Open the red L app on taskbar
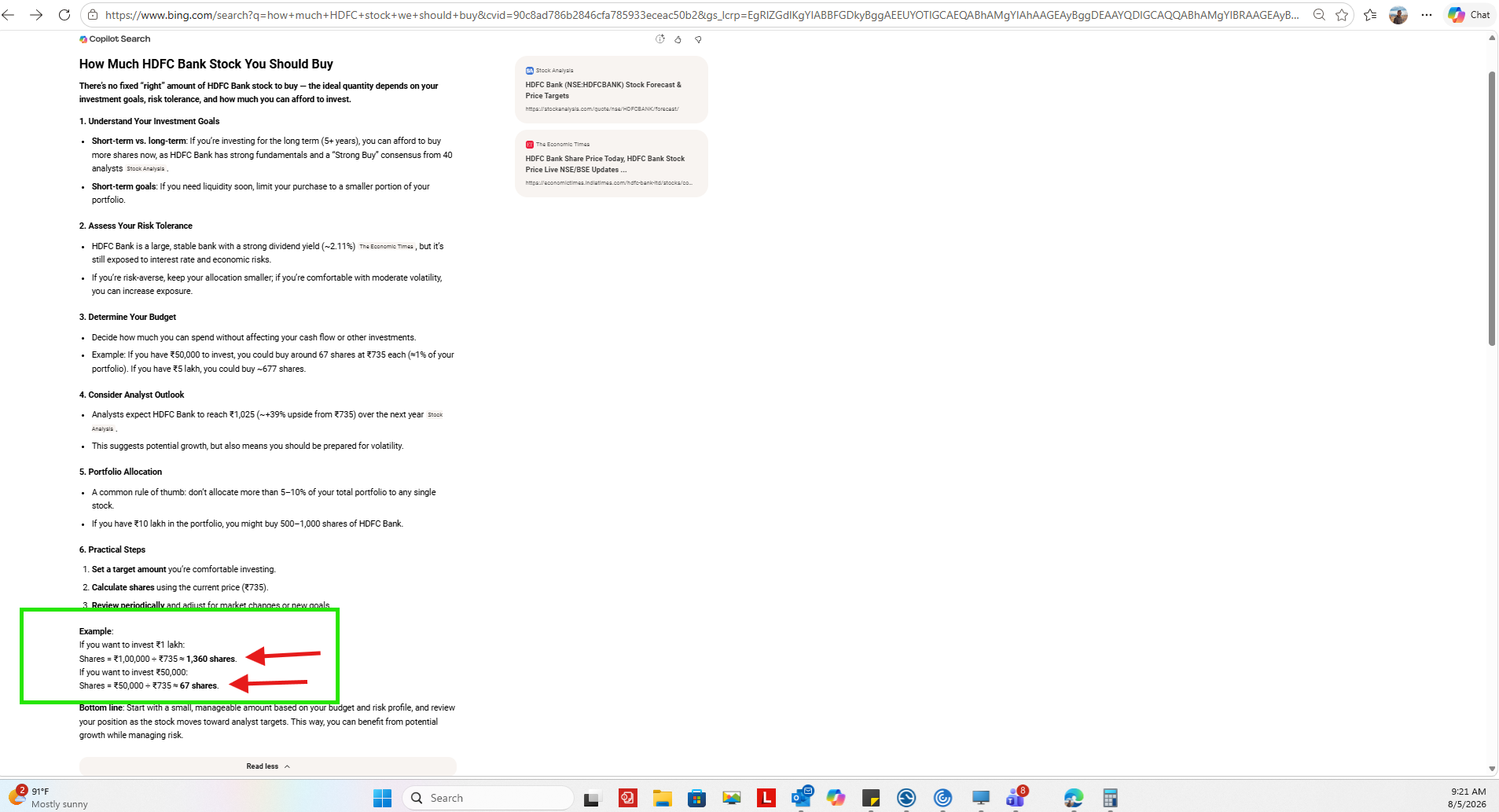Image resolution: width=1499 pixels, height=812 pixels. pyautogui.click(x=766, y=798)
